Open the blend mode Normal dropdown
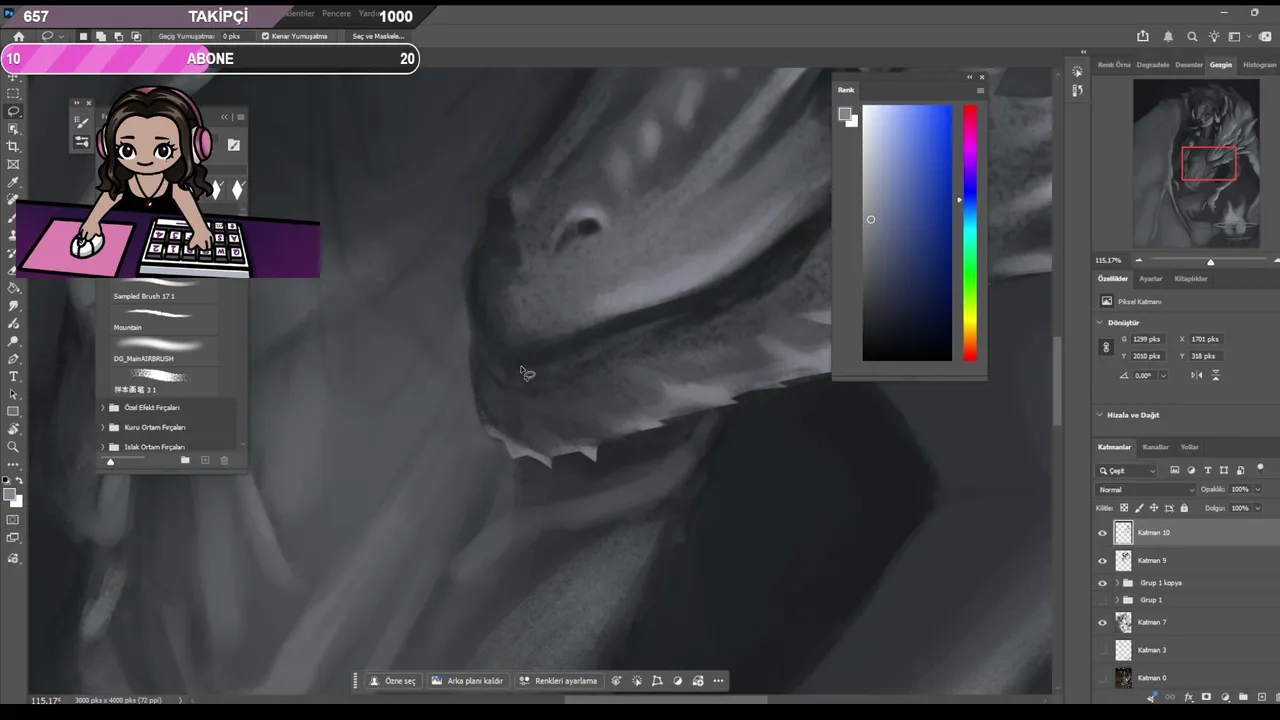The image size is (1280, 720). tap(1145, 490)
